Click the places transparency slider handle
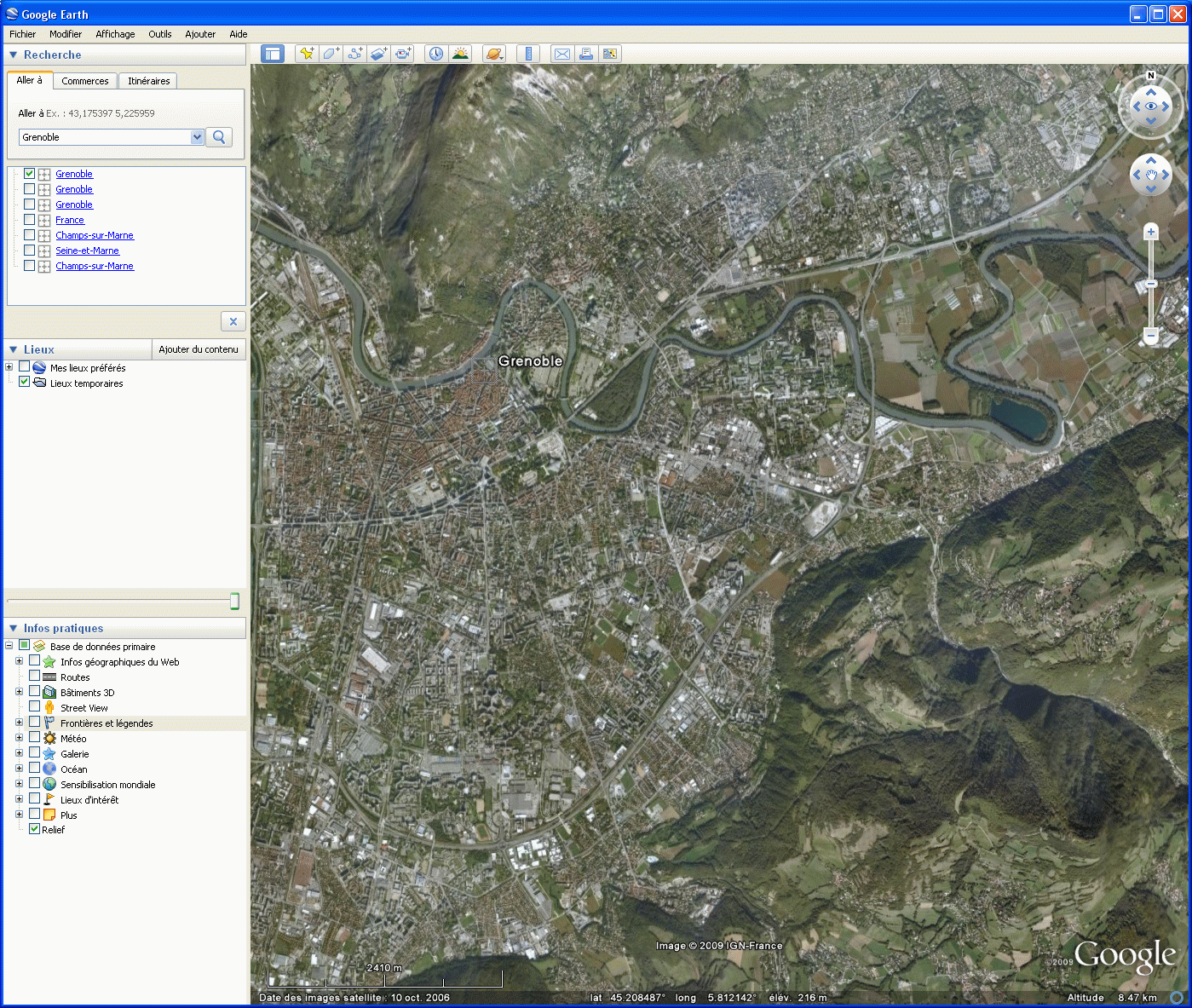This screenshot has width=1192, height=1008. [x=234, y=601]
